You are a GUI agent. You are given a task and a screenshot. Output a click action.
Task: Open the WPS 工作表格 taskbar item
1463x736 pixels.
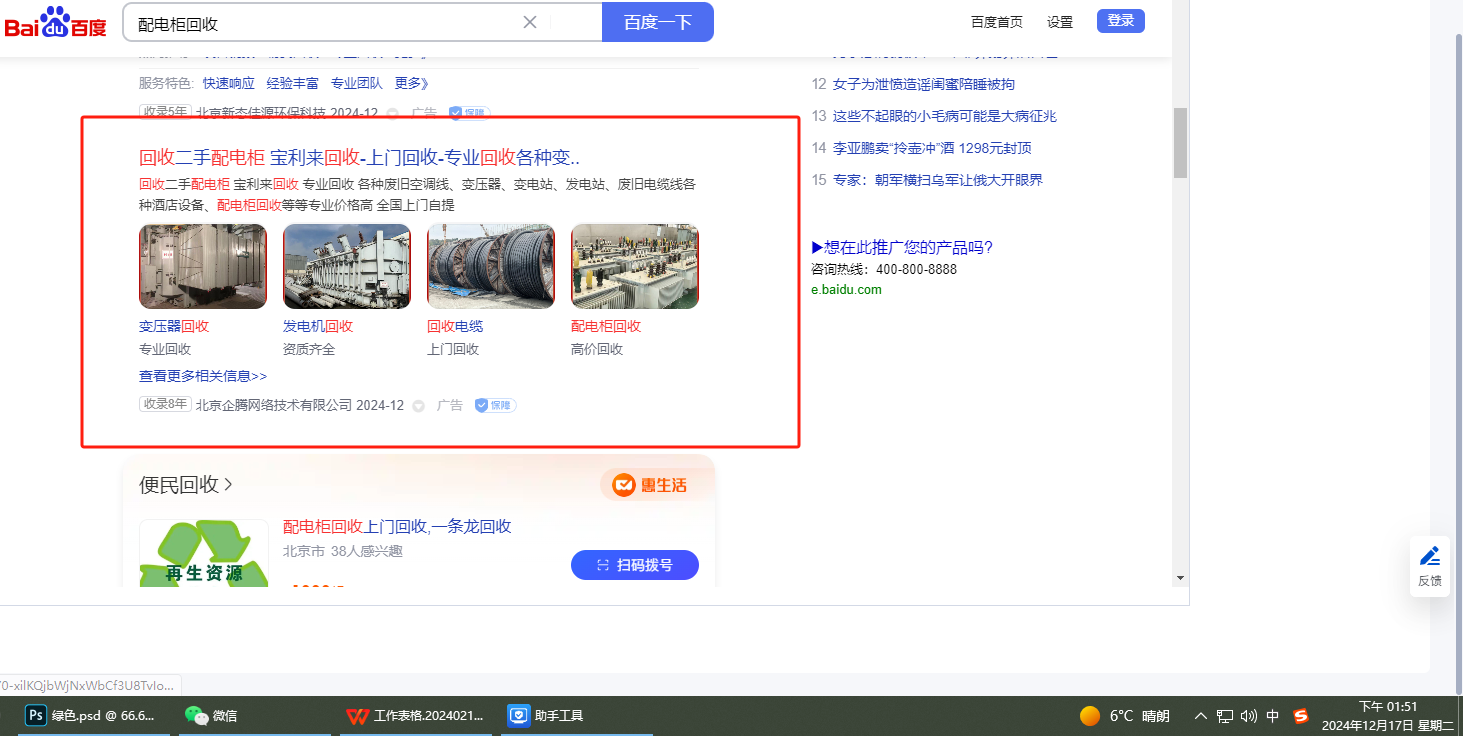(x=416, y=716)
